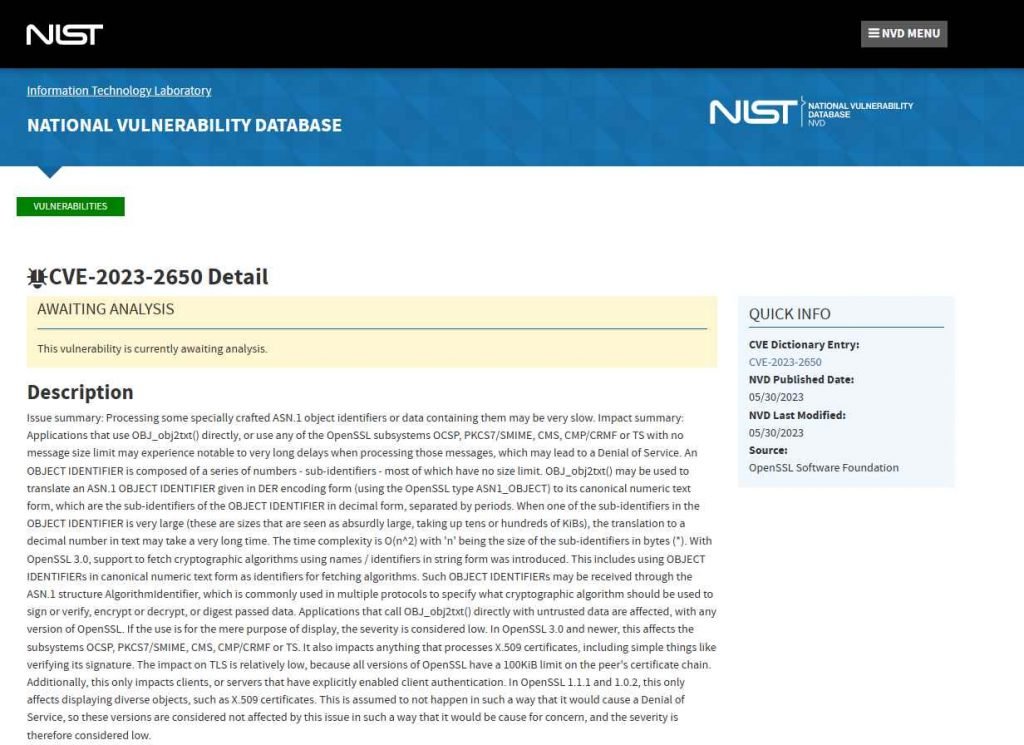Click the date under NVD Published Date
This screenshot has width=1024, height=745.
[776, 397]
